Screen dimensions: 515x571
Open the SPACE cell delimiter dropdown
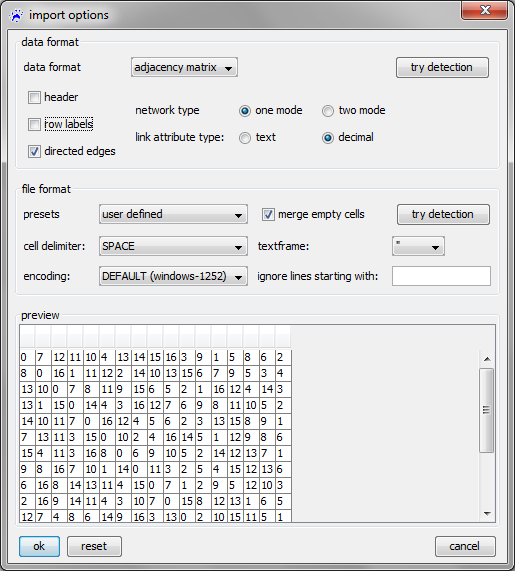173,246
